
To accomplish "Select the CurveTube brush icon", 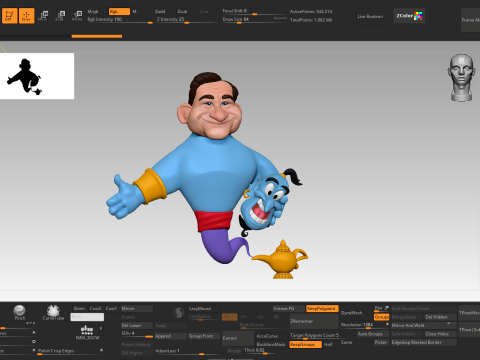I will tap(53, 312).
